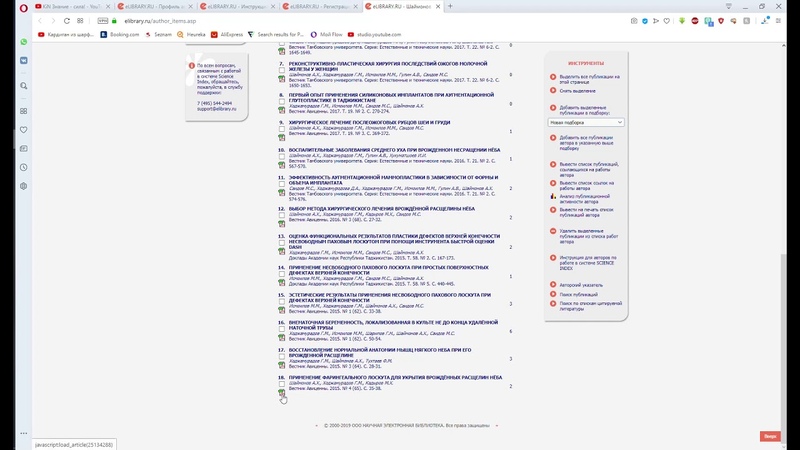Take a snapshot with the camera icon
Viewport: 800px width, 450px height.
634,21
